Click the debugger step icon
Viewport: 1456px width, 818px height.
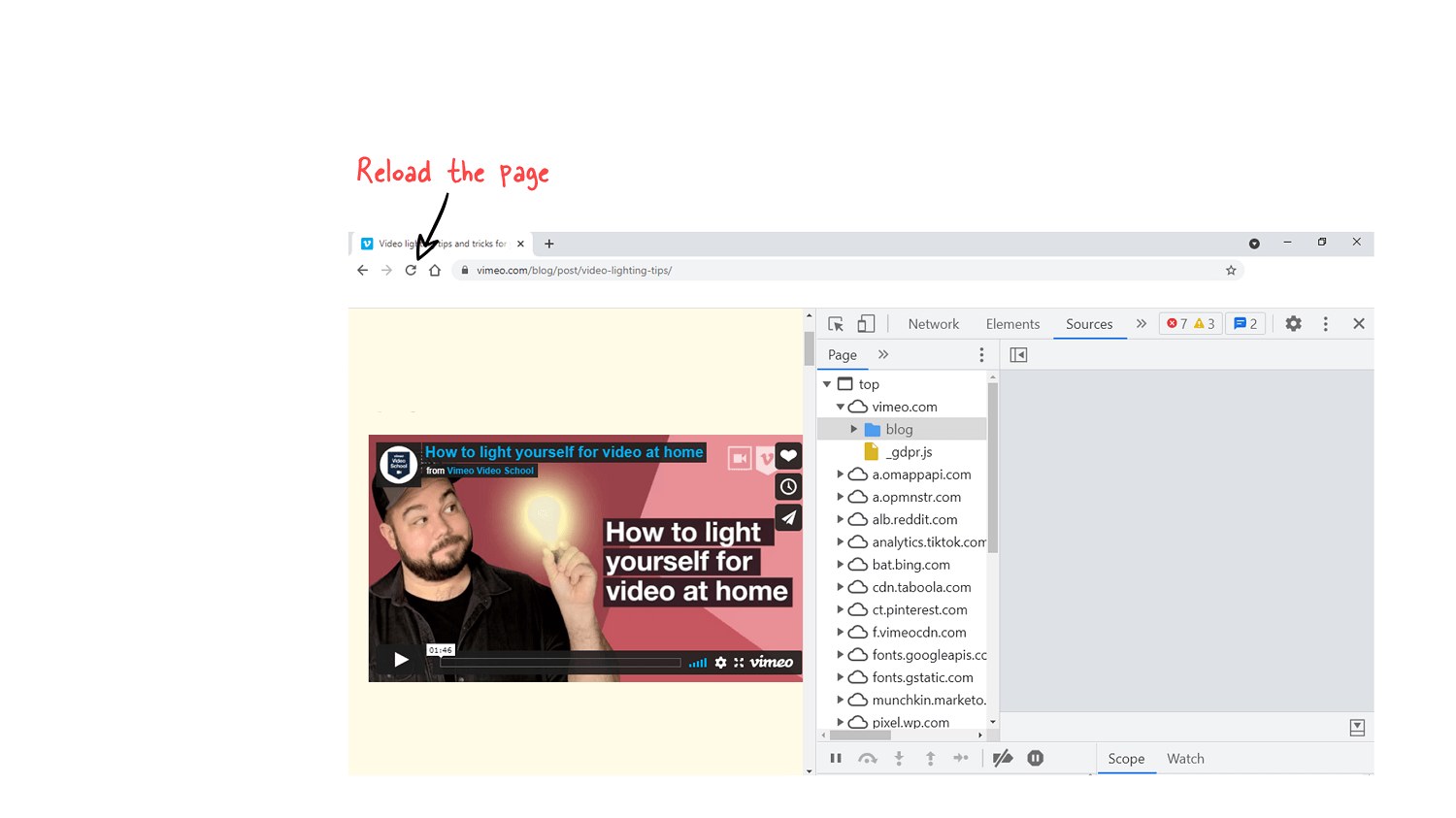tap(961, 759)
